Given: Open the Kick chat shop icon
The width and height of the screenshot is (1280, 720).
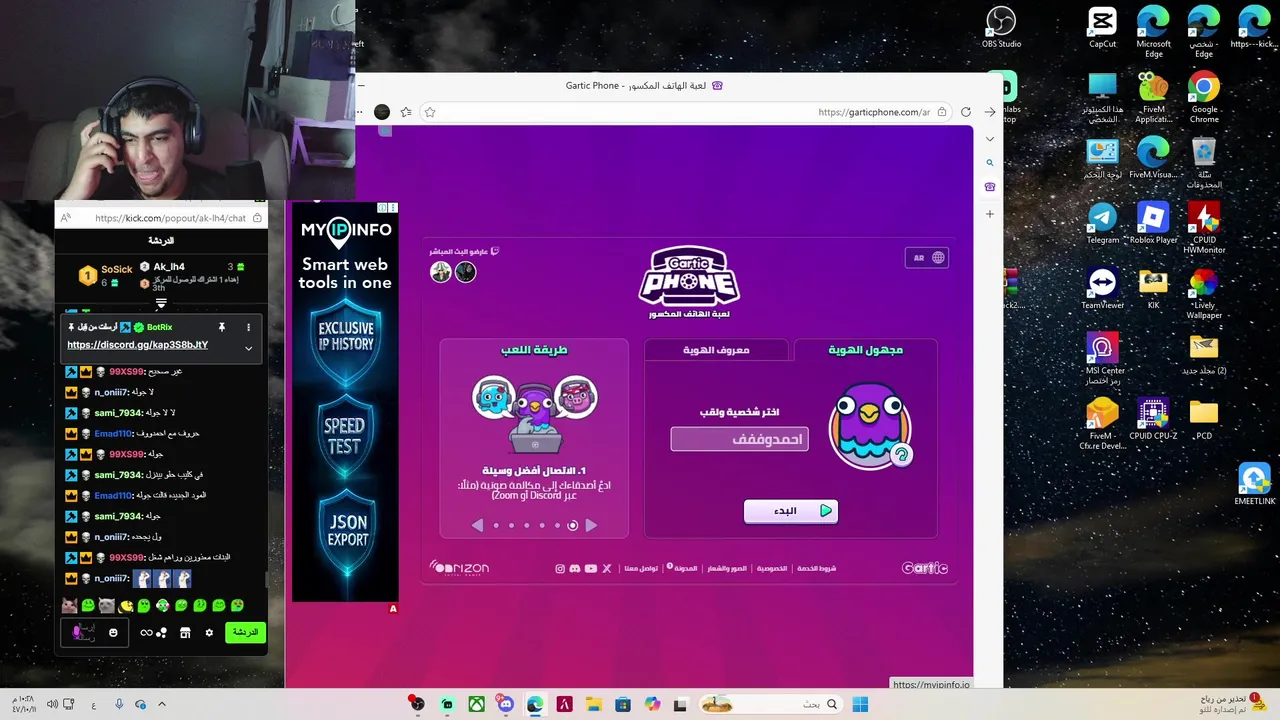Looking at the screenshot, I should pos(185,633).
